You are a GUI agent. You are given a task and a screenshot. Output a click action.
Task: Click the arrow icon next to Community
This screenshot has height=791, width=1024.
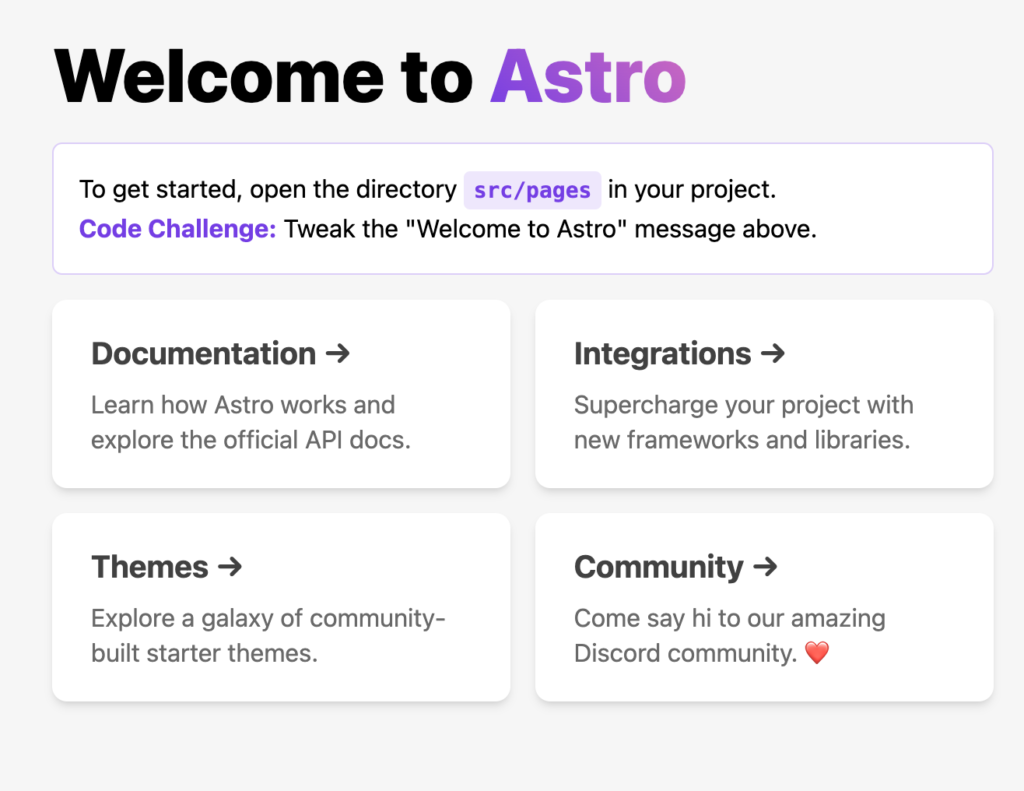[x=765, y=567]
